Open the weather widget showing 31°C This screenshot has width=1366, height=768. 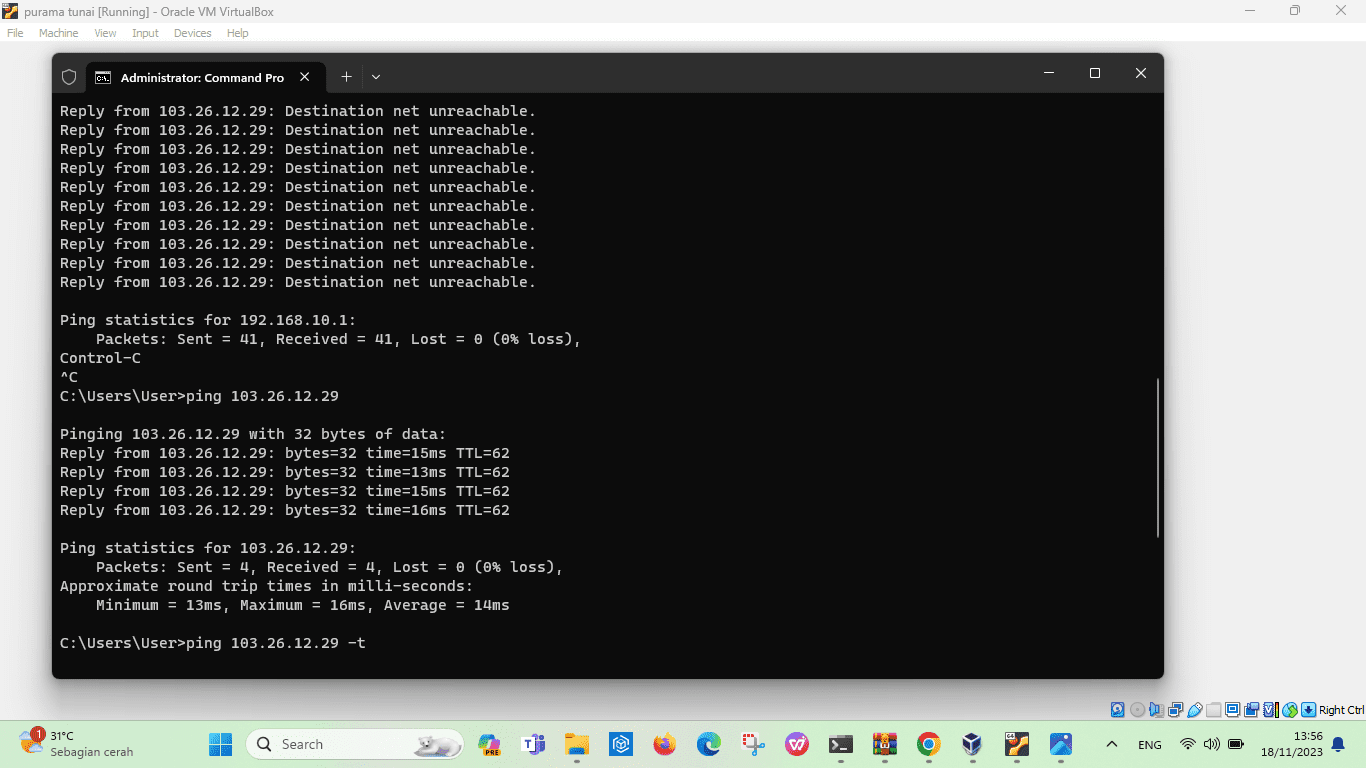75,743
